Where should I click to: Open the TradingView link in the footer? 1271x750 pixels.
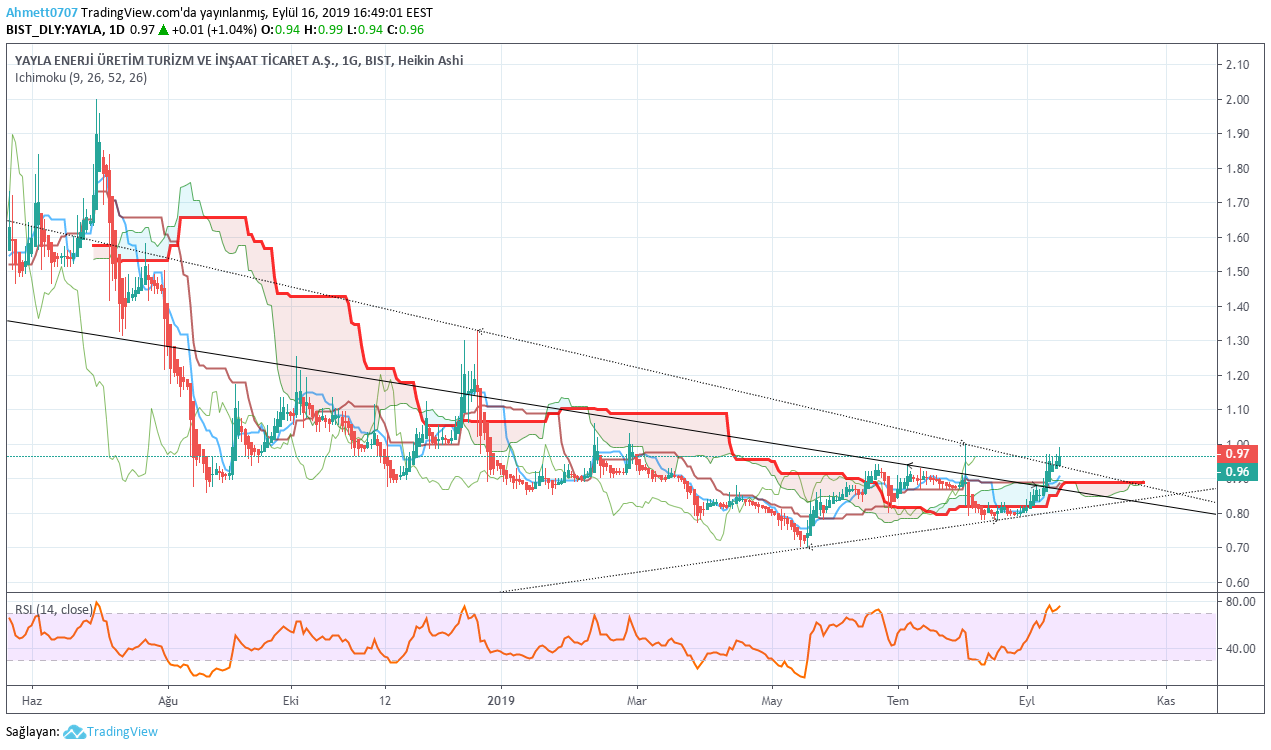[122, 732]
